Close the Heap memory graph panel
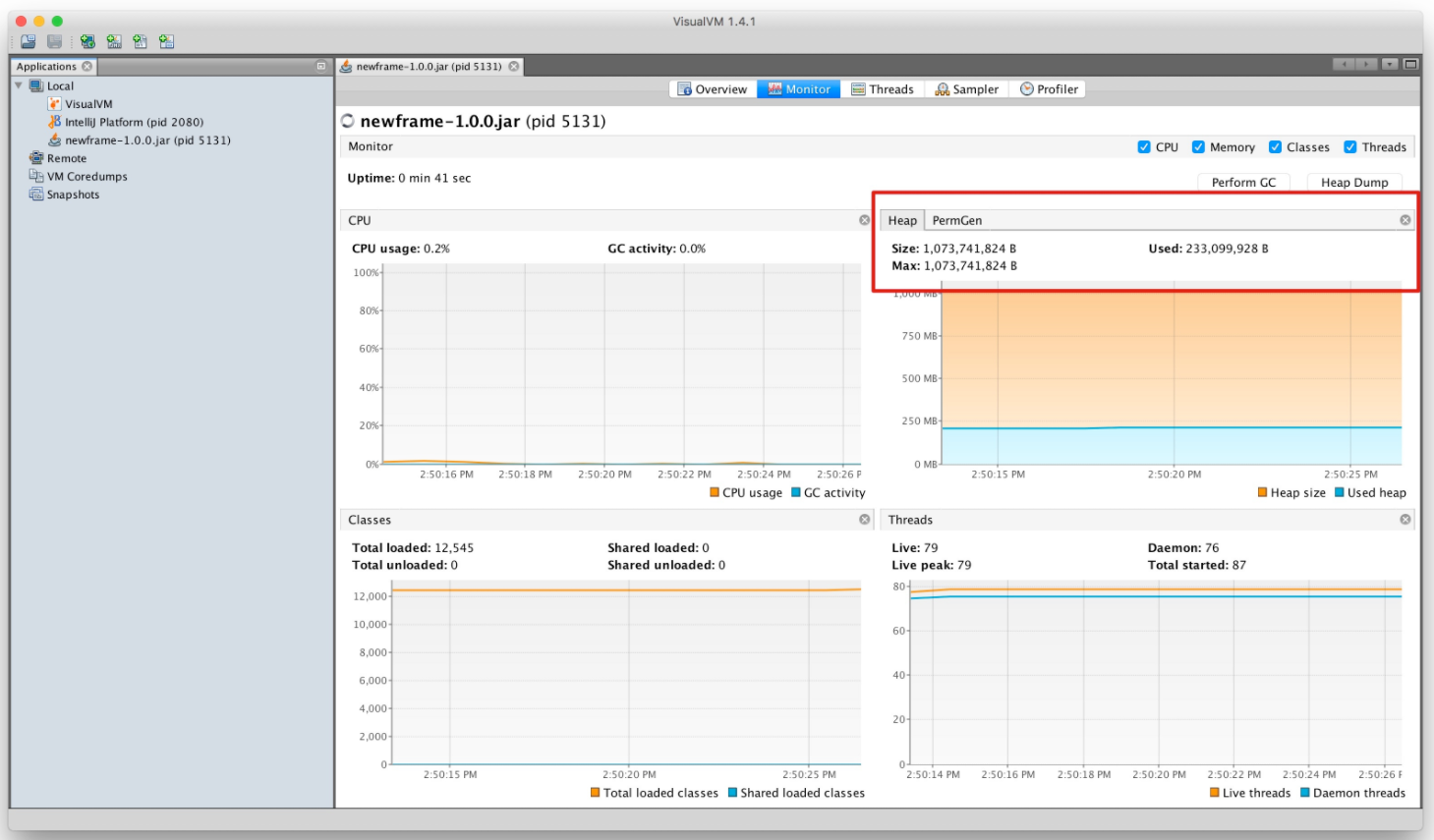This screenshot has height=840, width=1434. 1405,220
